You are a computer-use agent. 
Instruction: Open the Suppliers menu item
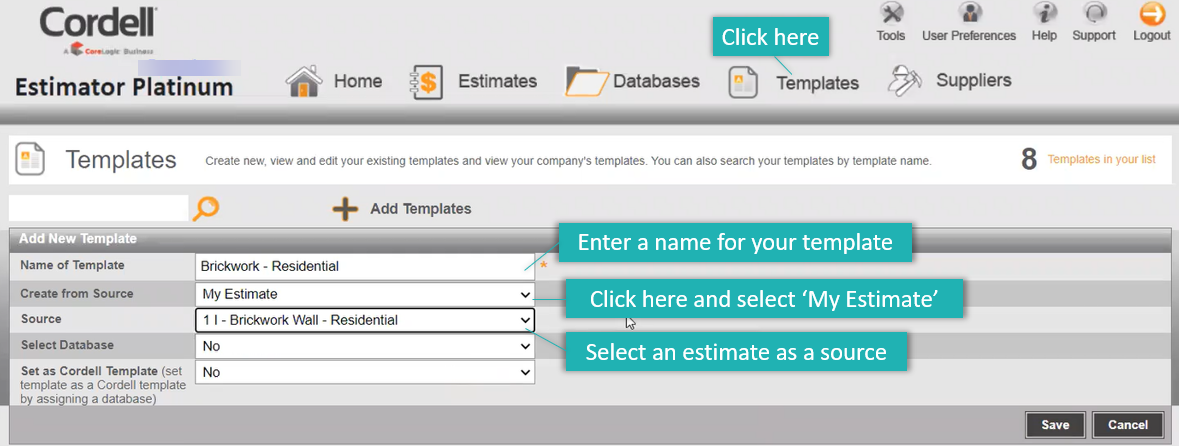[974, 80]
